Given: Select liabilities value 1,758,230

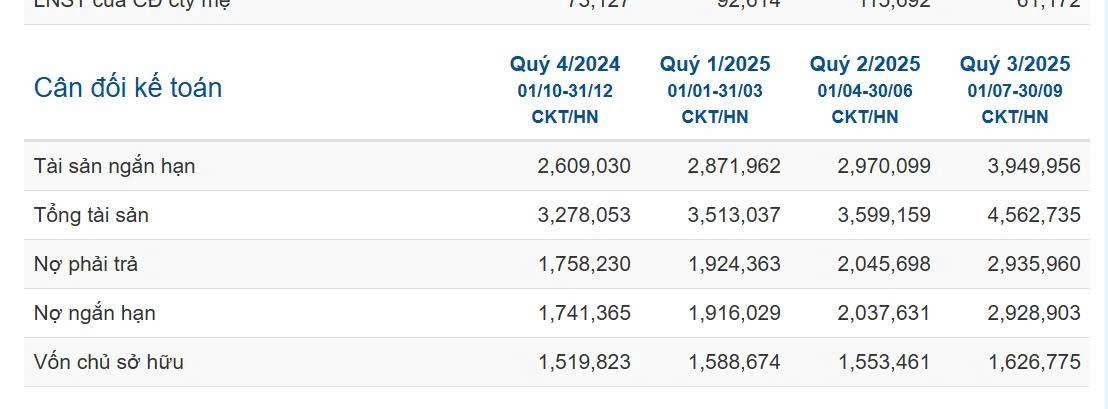Looking at the screenshot, I should (x=584, y=264).
